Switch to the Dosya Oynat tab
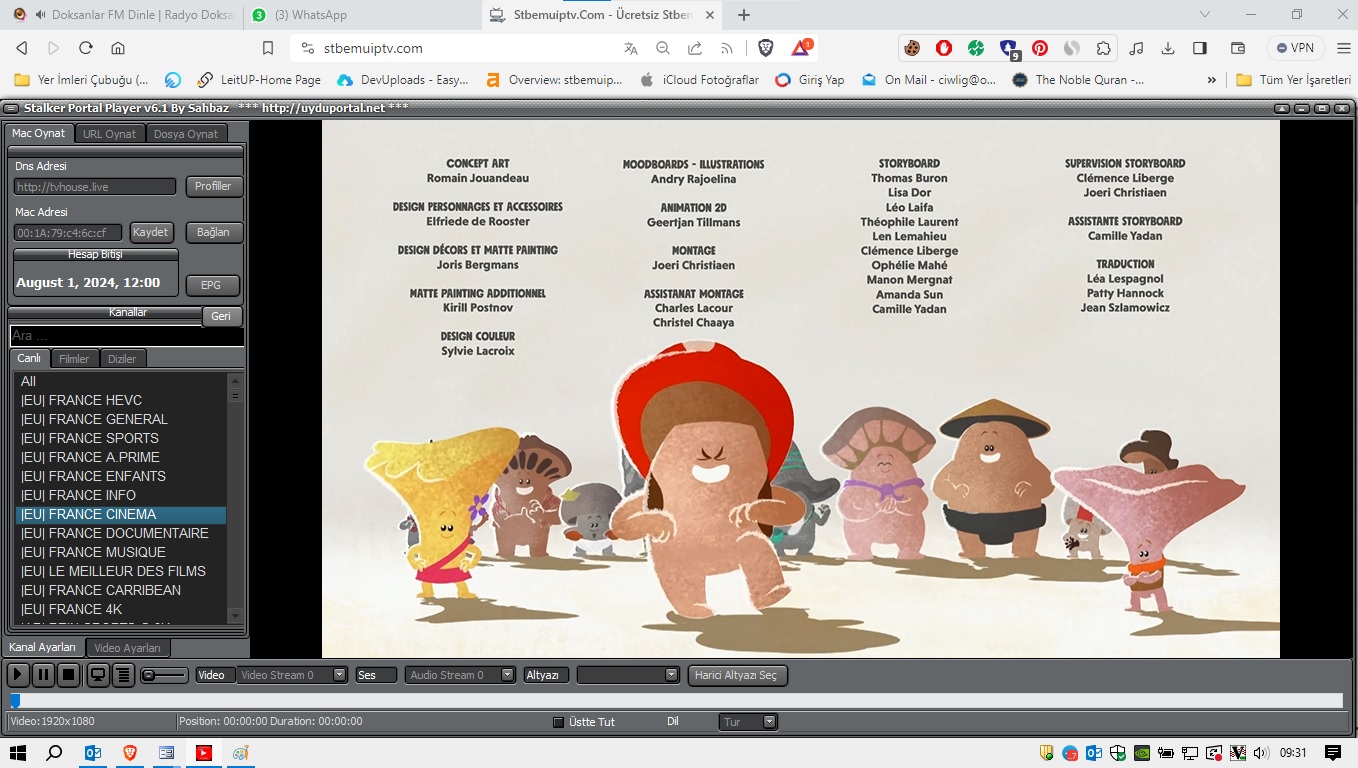 pos(186,134)
